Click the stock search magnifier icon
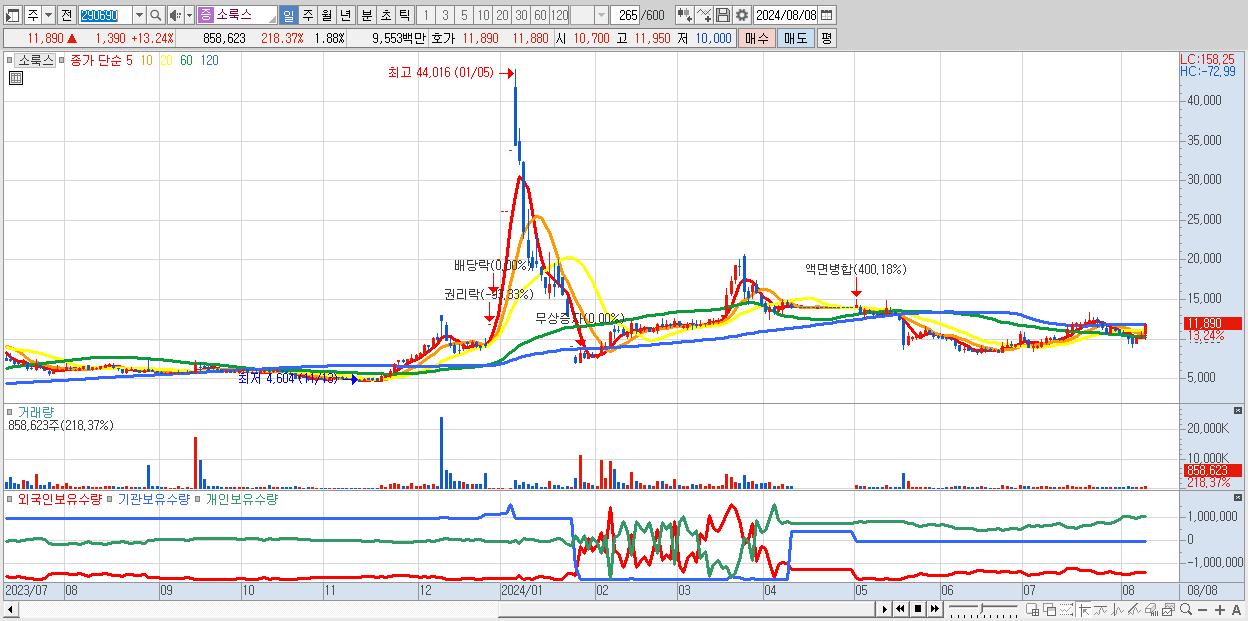Viewport: 1248px width, 621px height. pos(155,15)
